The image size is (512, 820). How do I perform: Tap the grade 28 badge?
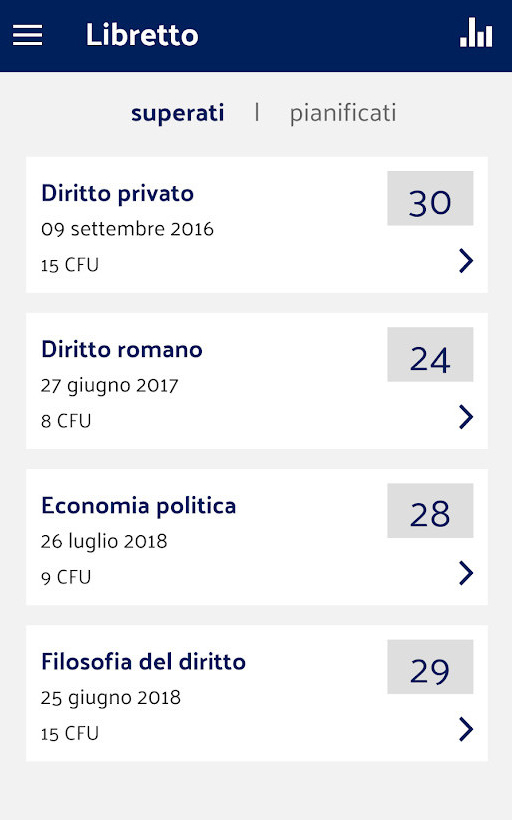430,510
